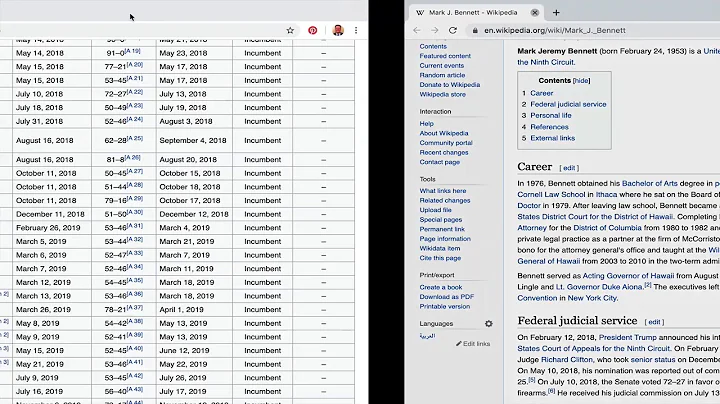Image resolution: width=720 pixels, height=404 pixels.
Task: Open Community portal link
Action: (446, 143)
